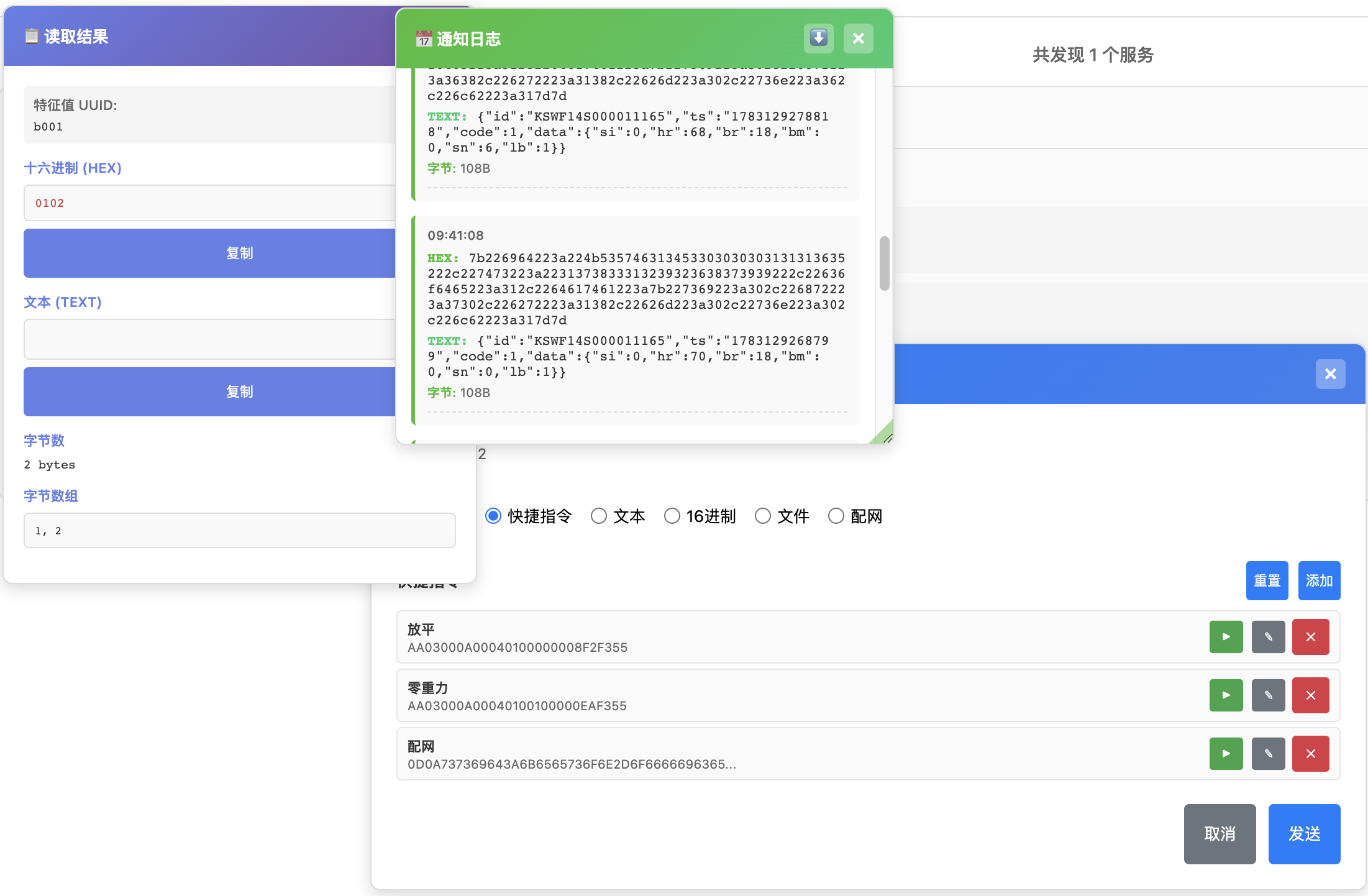Click the 读取结果 panel title
The width and height of the screenshot is (1368, 896).
click(66, 37)
